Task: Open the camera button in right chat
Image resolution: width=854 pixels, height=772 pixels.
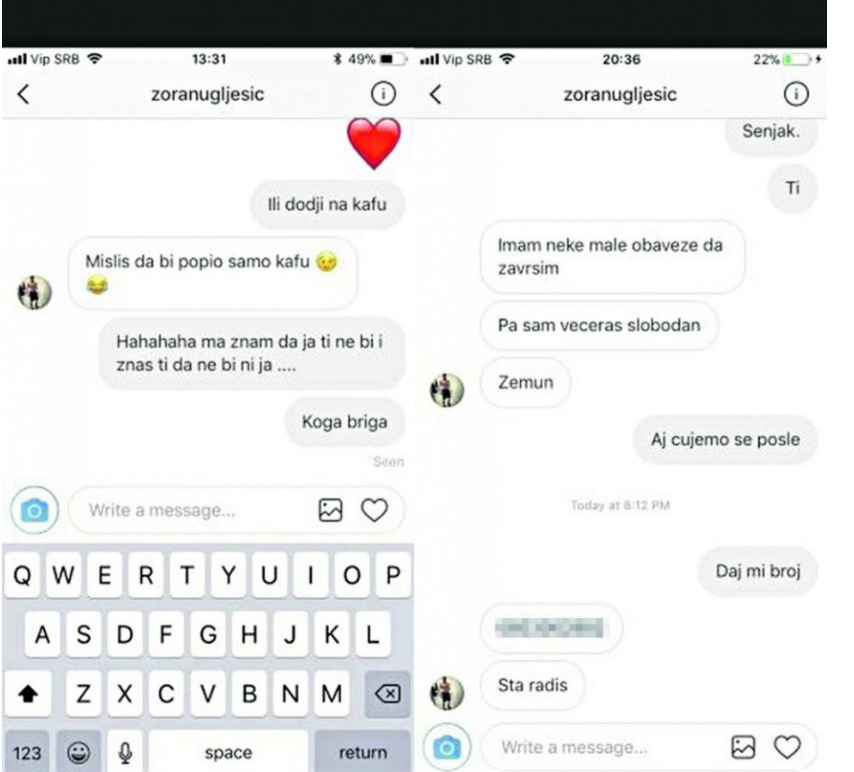Action: tap(447, 747)
